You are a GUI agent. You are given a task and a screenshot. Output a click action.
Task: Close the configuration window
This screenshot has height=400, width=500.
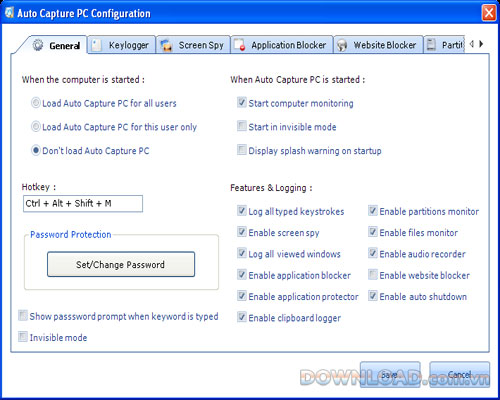[489, 13]
